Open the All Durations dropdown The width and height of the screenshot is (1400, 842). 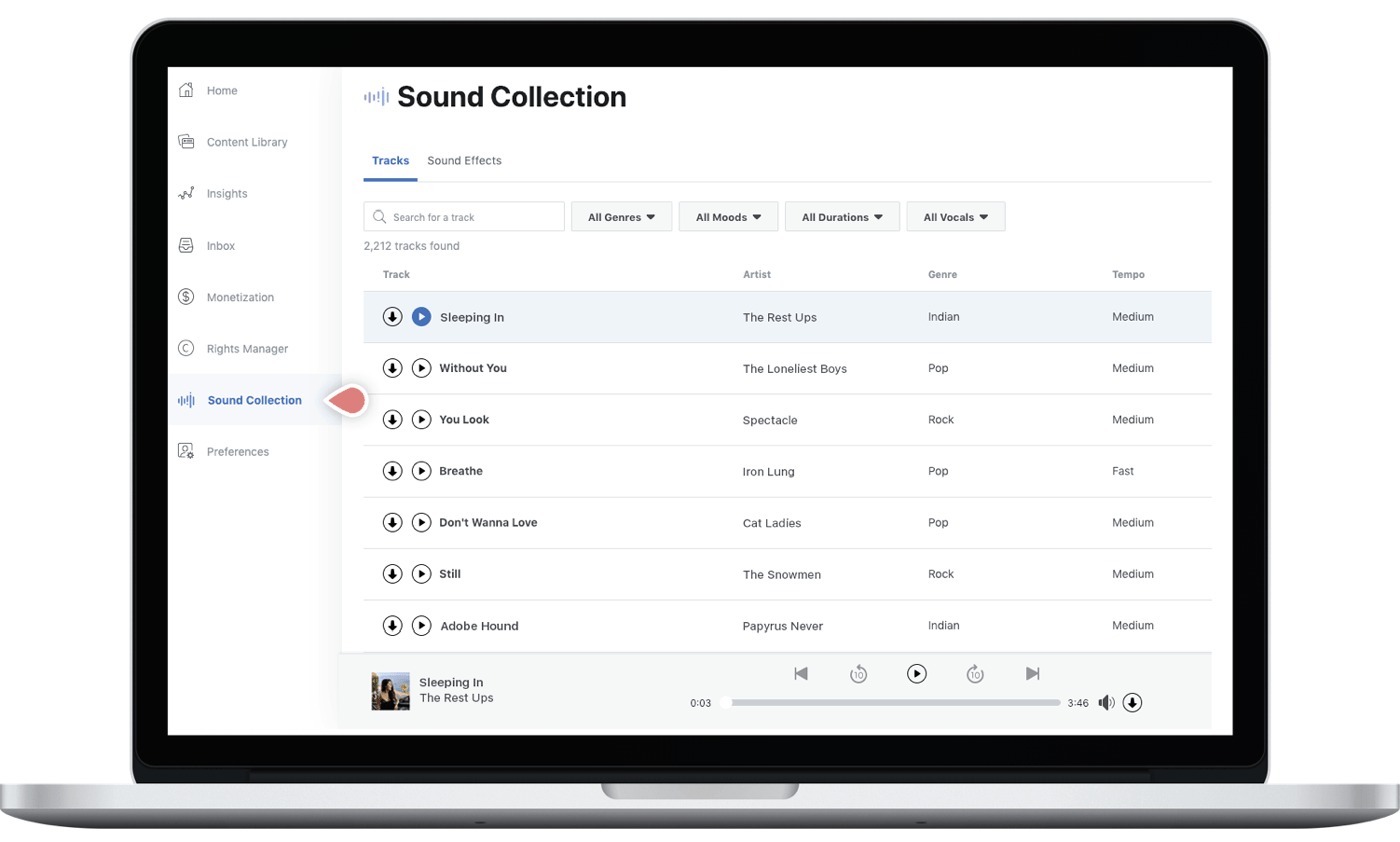[842, 217]
